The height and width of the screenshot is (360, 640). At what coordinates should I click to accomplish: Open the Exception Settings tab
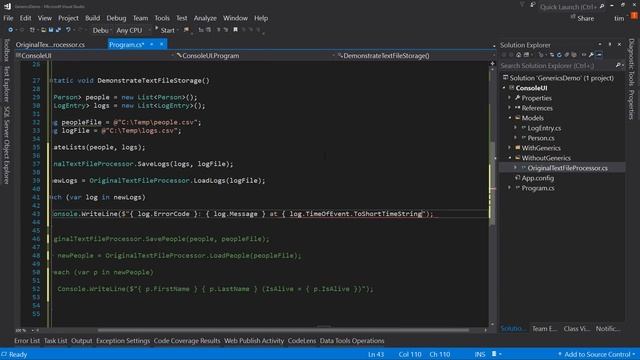pyautogui.click(x=123, y=341)
